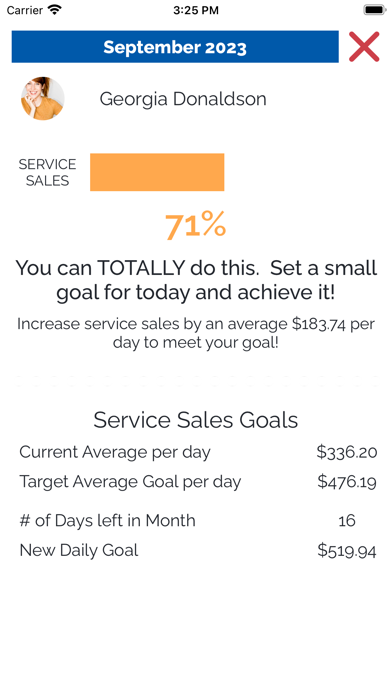Close the screen with the red X
This screenshot has width=392, height=696.
(364, 47)
